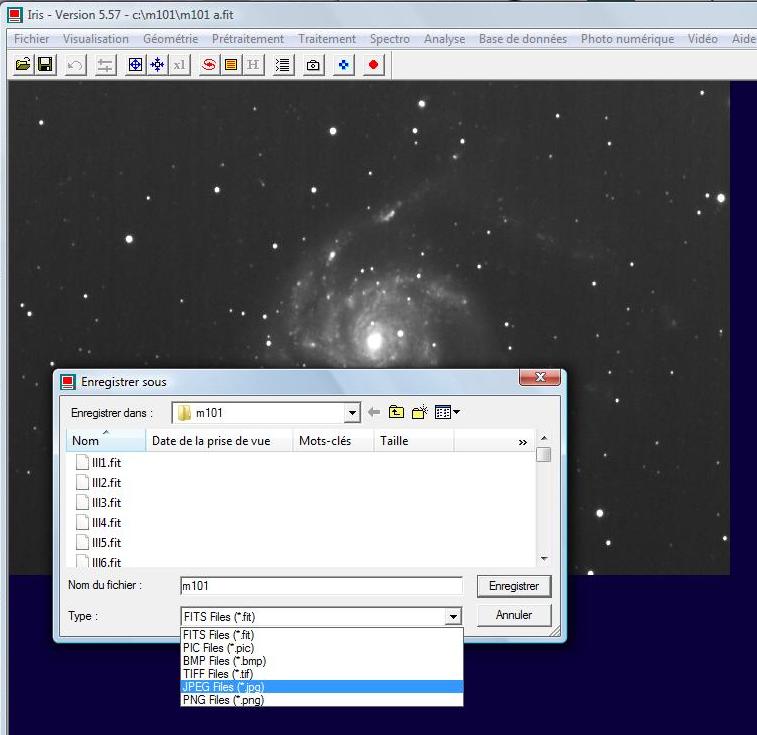Screen dimensions: 757x735
Task: Choose PIC Files (*.pic) option
Action: [322, 648]
